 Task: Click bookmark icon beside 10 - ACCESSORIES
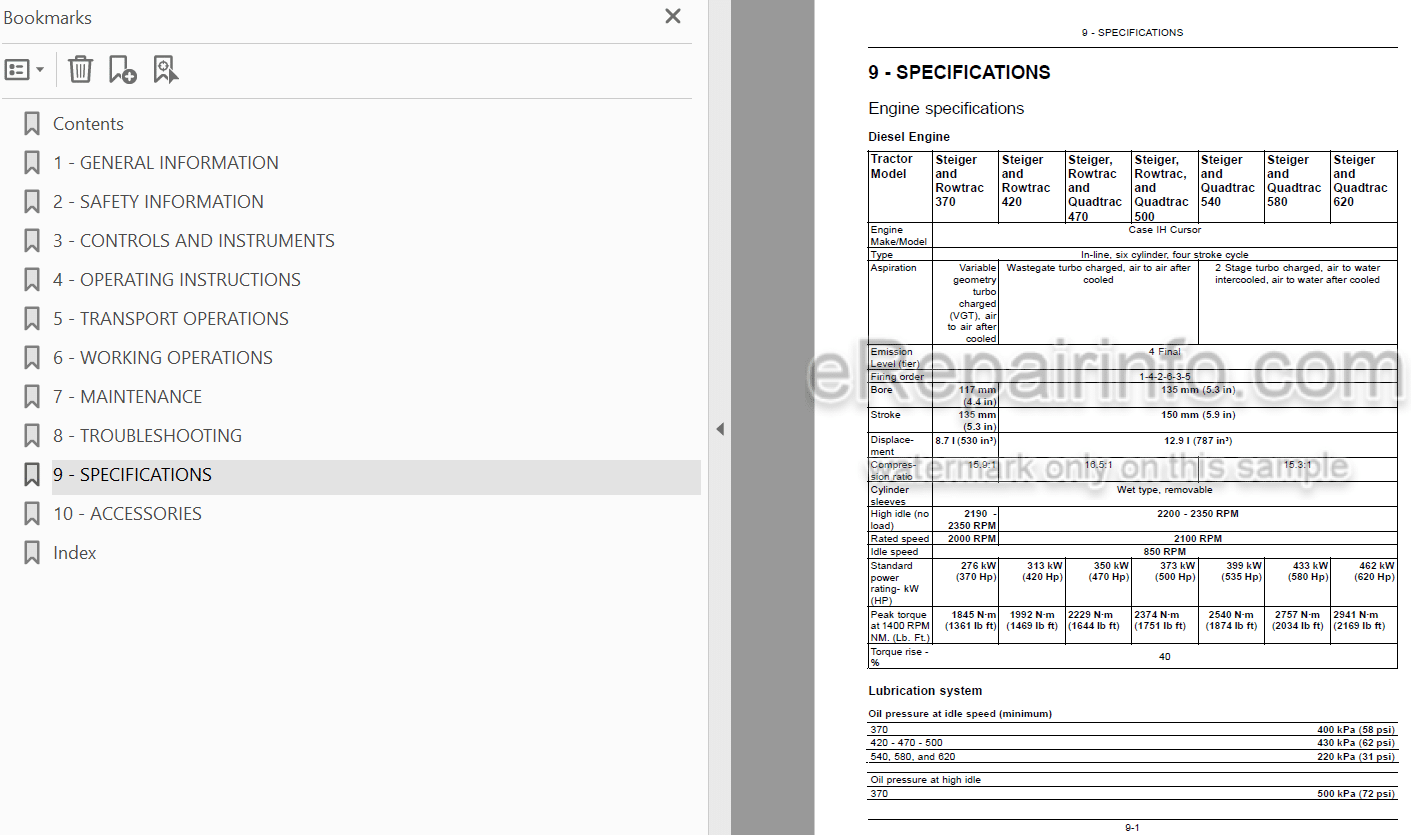pyautogui.click(x=32, y=514)
